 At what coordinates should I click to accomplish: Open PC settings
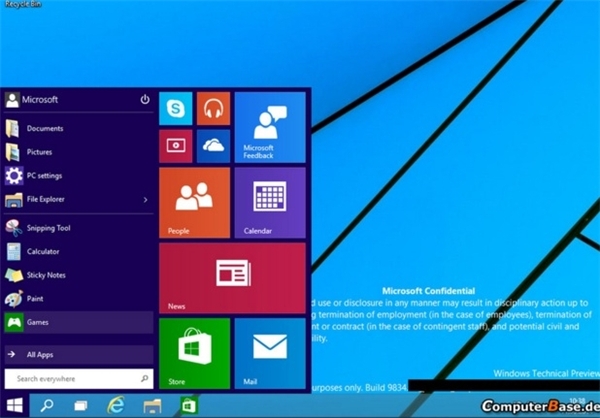[x=79, y=176]
